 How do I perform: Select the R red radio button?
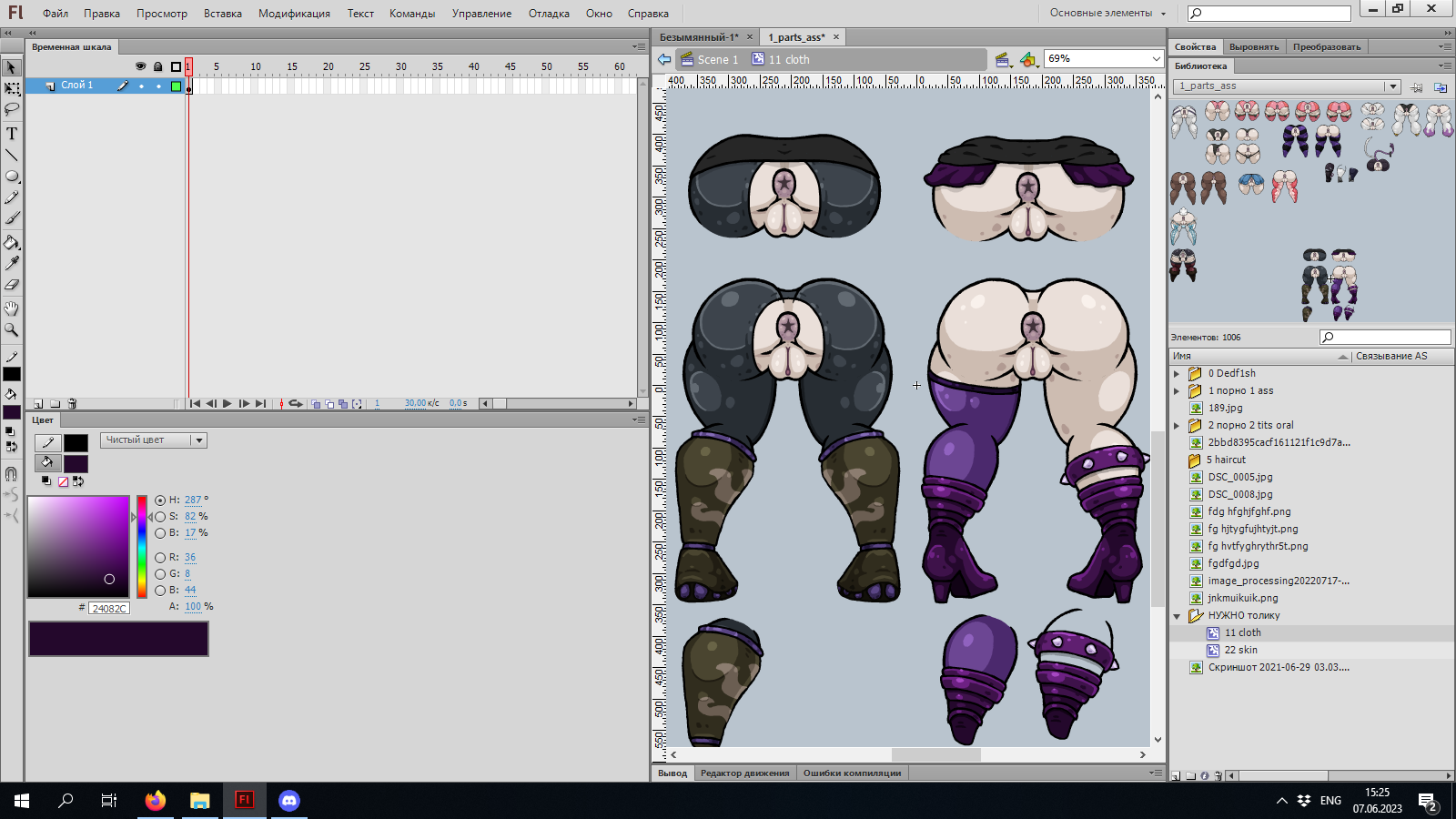point(160,558)
